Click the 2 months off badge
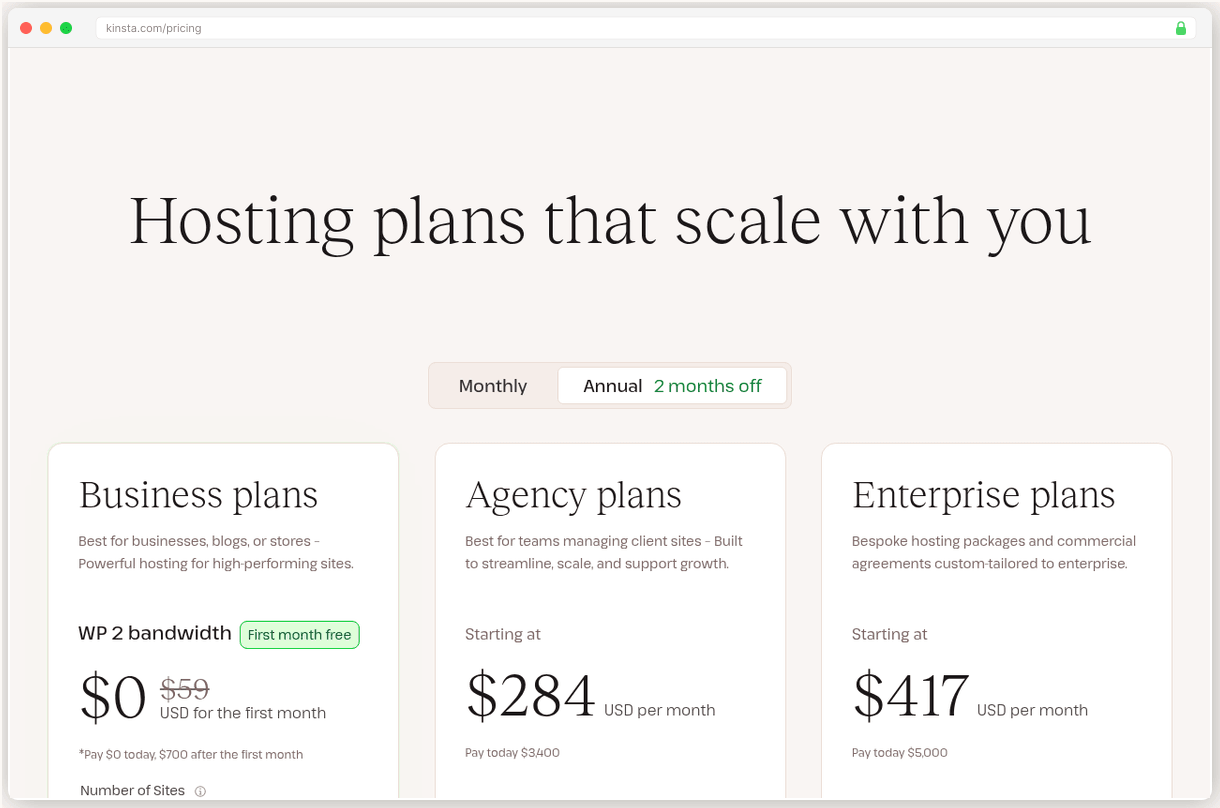The width and height of the screenshot is (1220, 808). click(708, 385)
